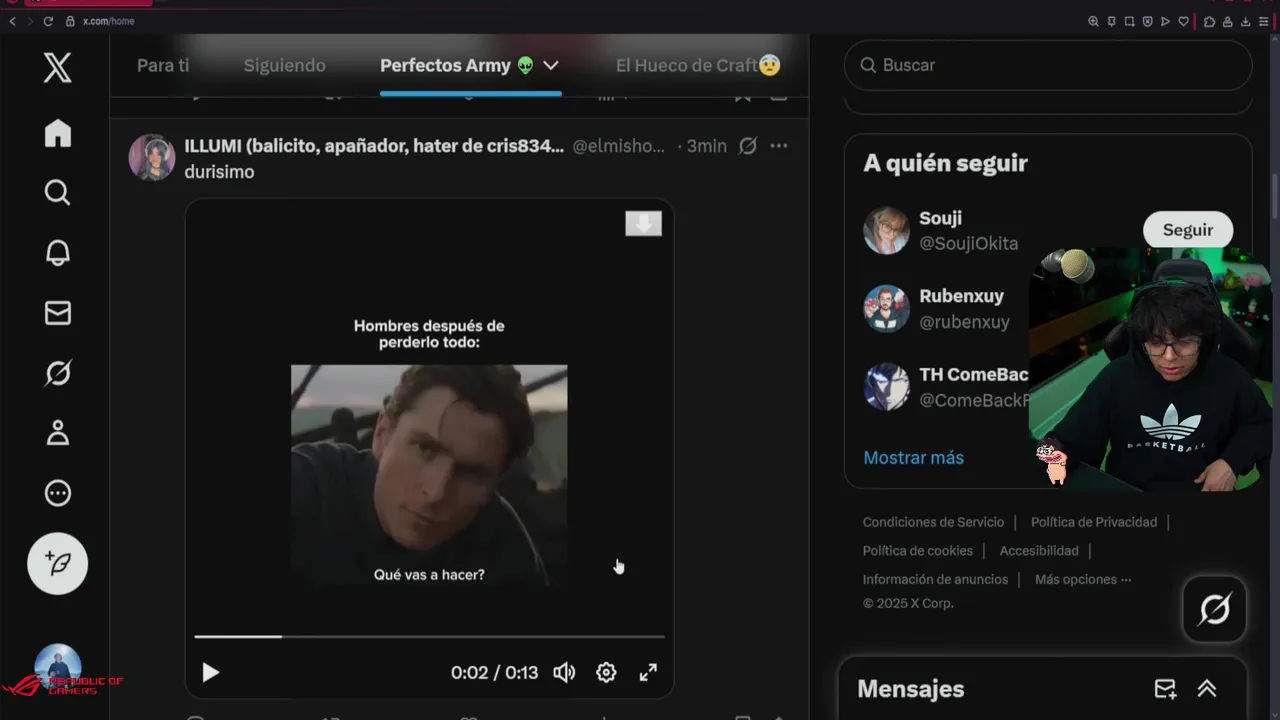Click the Seguir button for Souji
This screenshot has width=1280, height=720.
pos(1188,230)
